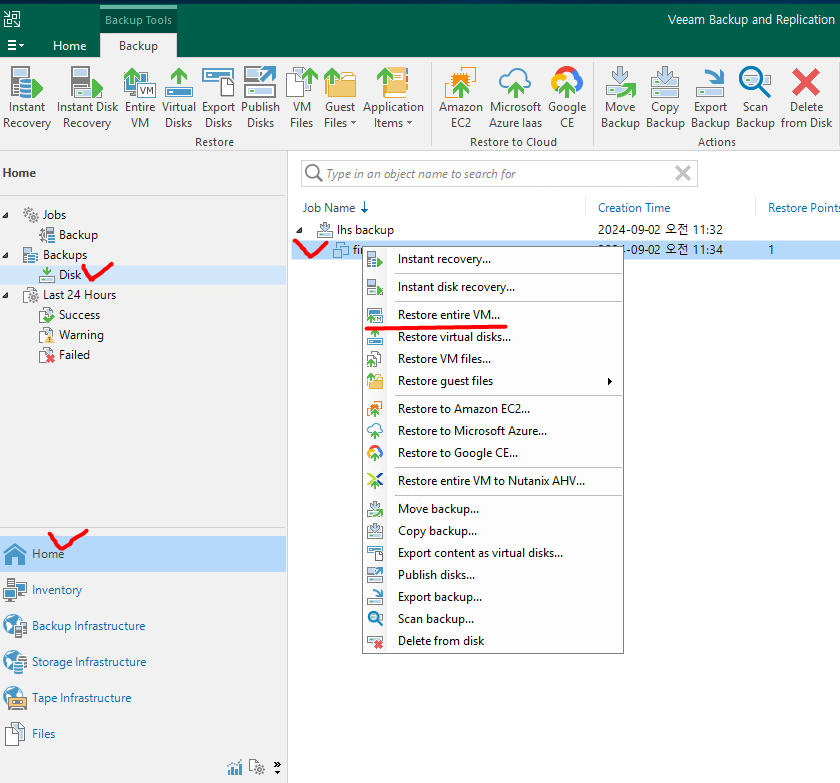Image resolution: width=840 pixels, height=783 pixels.
Task: Click the Instant Recovery ribbon icon
Action: coord(27,98)
